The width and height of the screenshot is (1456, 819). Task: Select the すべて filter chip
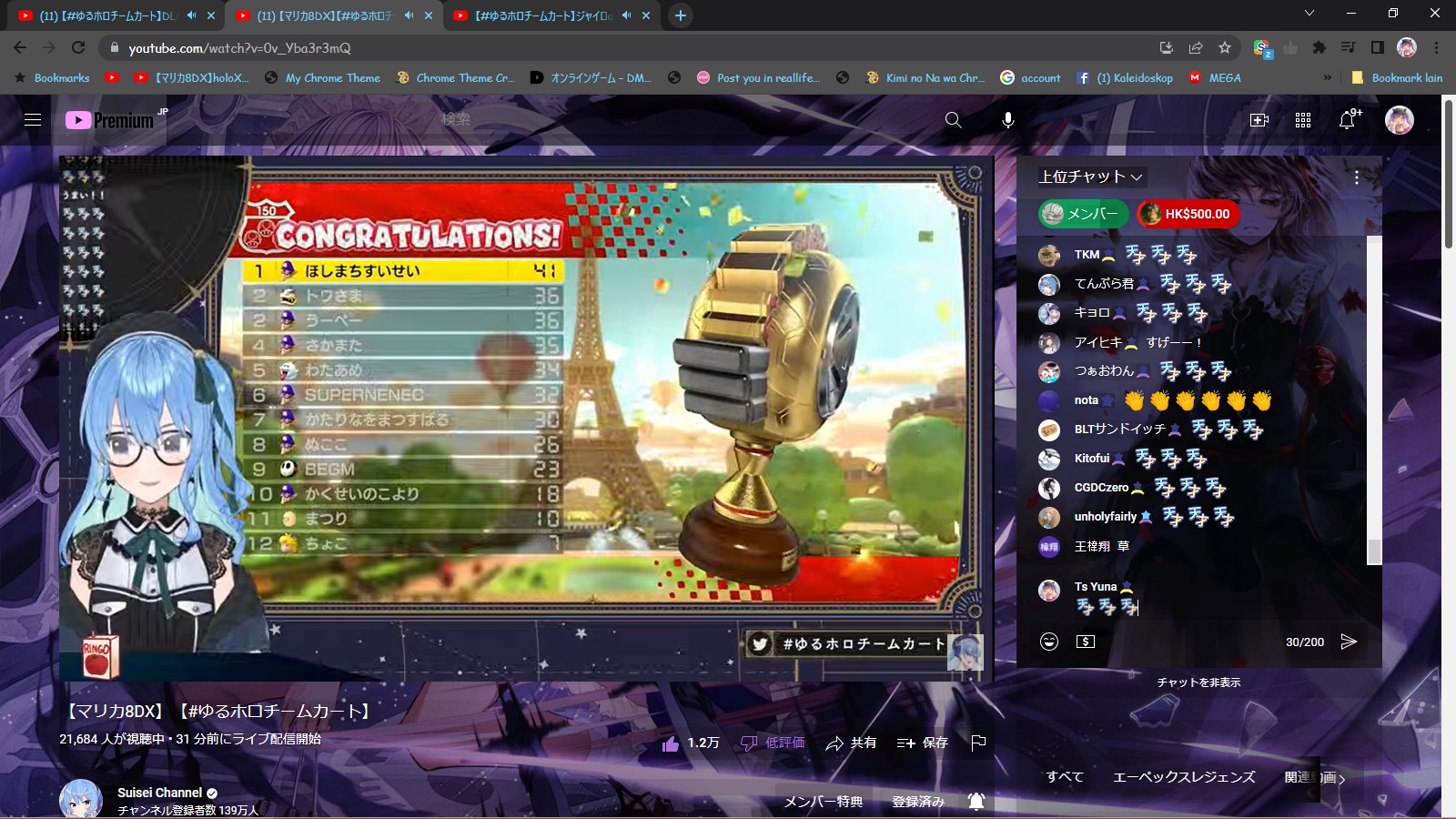[x=1065, y=777]
